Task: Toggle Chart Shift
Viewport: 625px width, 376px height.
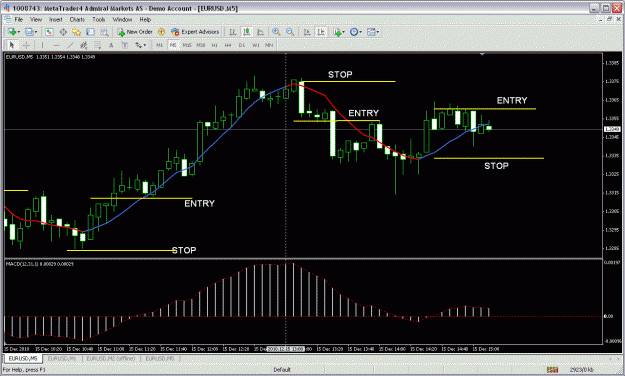Action: [321, 32]
